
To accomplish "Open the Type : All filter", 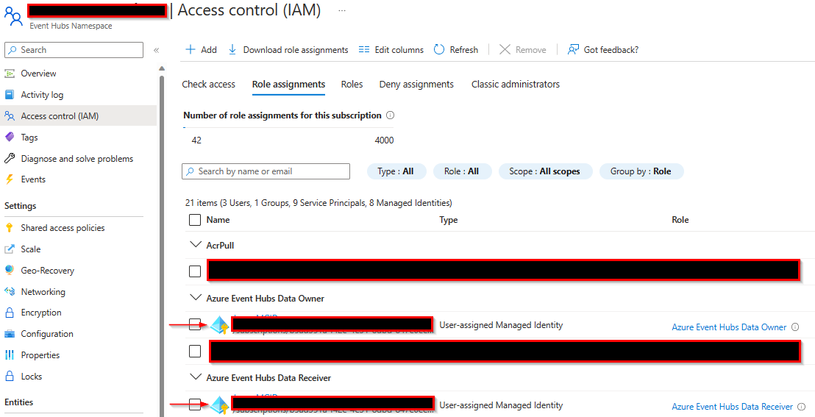I will 397,171.
